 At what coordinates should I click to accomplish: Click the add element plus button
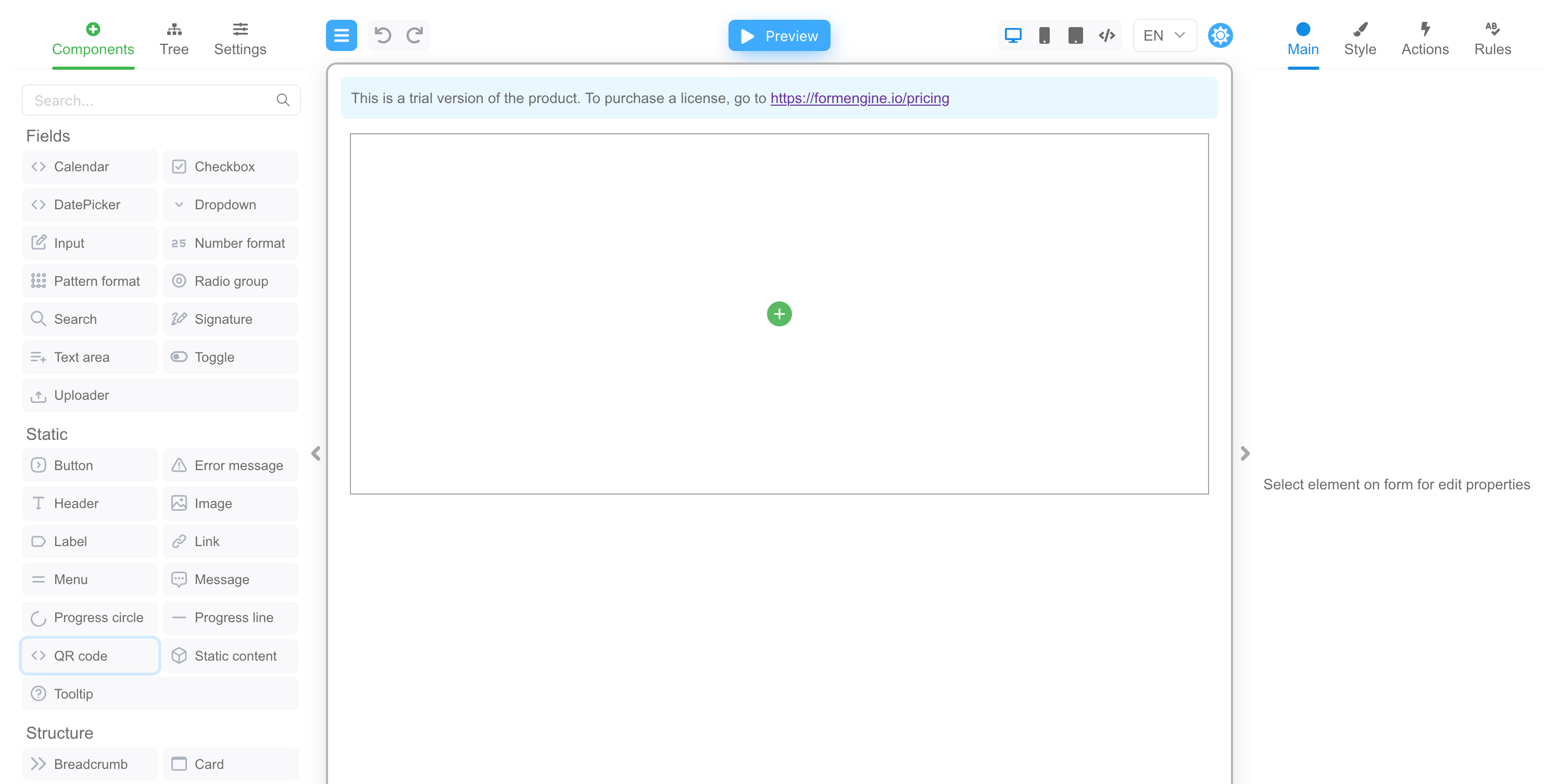779,314
